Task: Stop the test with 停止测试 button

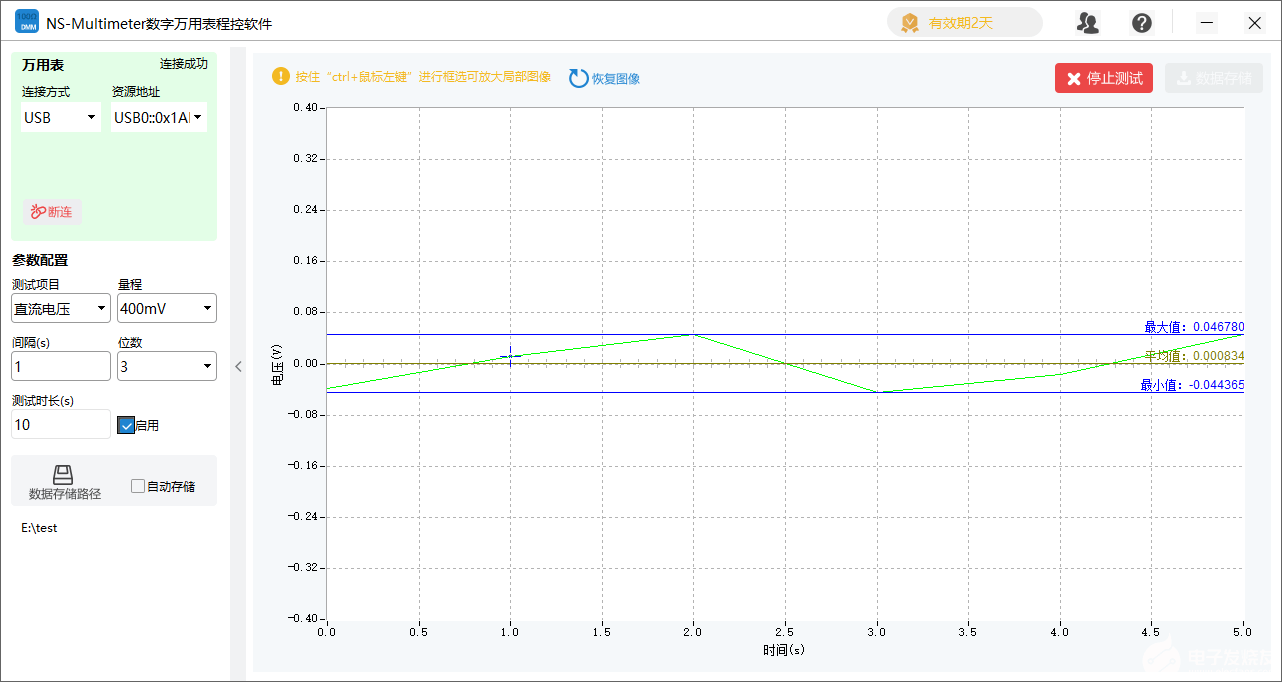Action: [1104, 78]
